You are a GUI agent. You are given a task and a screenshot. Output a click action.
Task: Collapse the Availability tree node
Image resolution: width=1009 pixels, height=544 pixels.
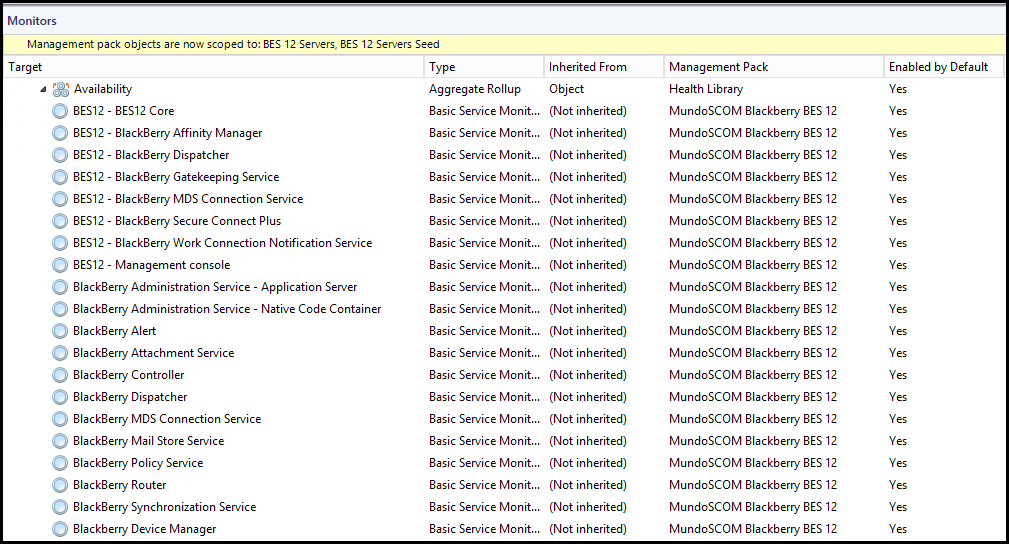(43, 89)
